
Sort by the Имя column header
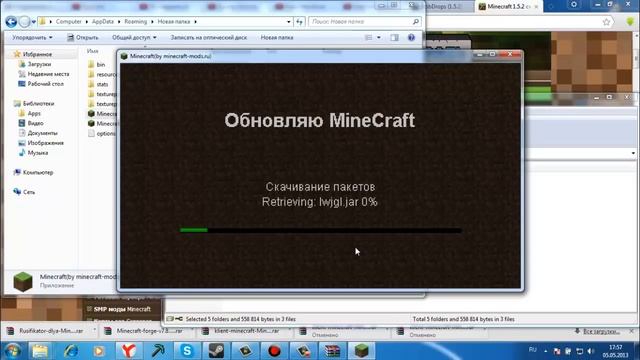[93, 51]
